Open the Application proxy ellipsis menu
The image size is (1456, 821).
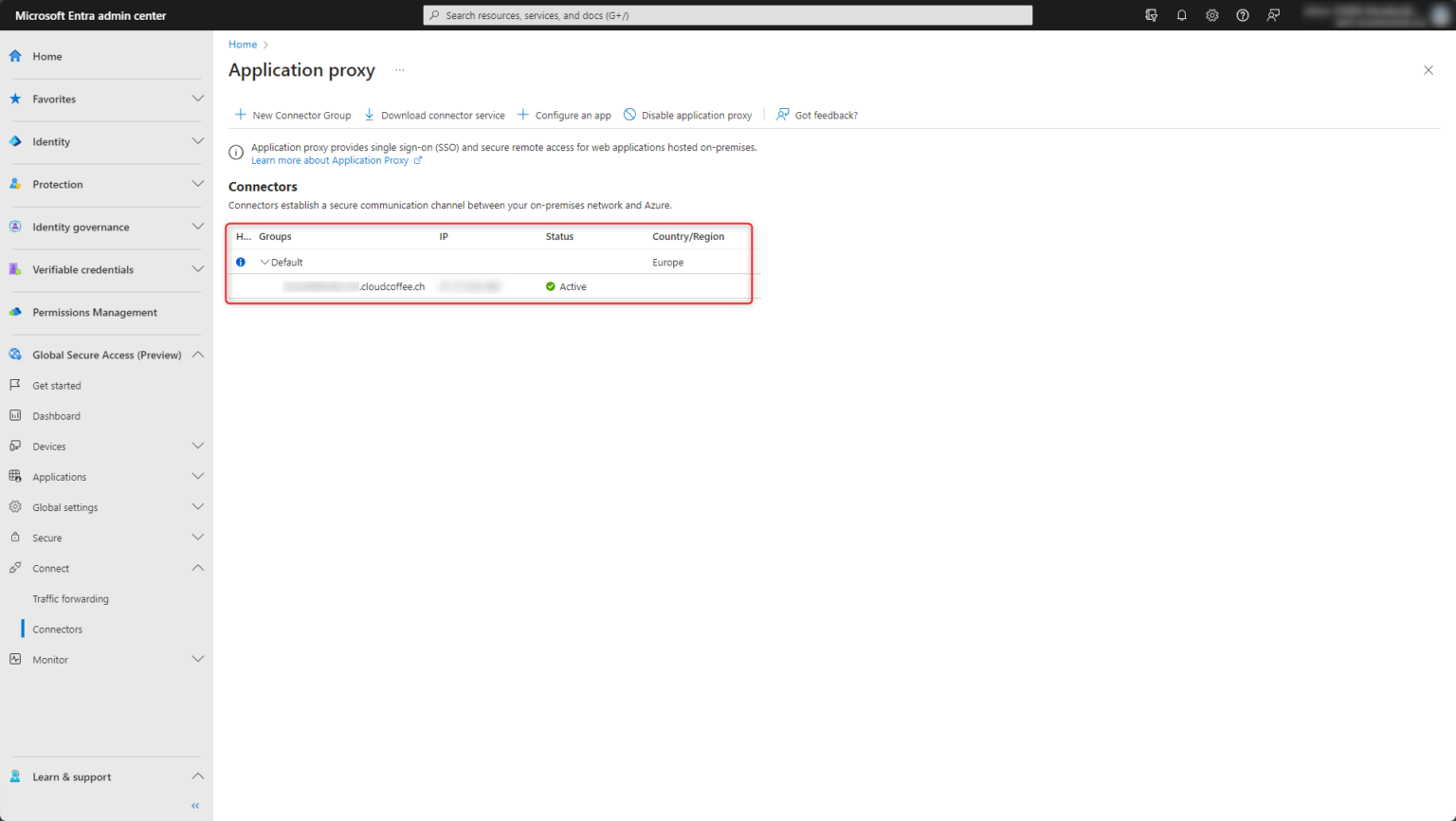[x=399, y=70]
